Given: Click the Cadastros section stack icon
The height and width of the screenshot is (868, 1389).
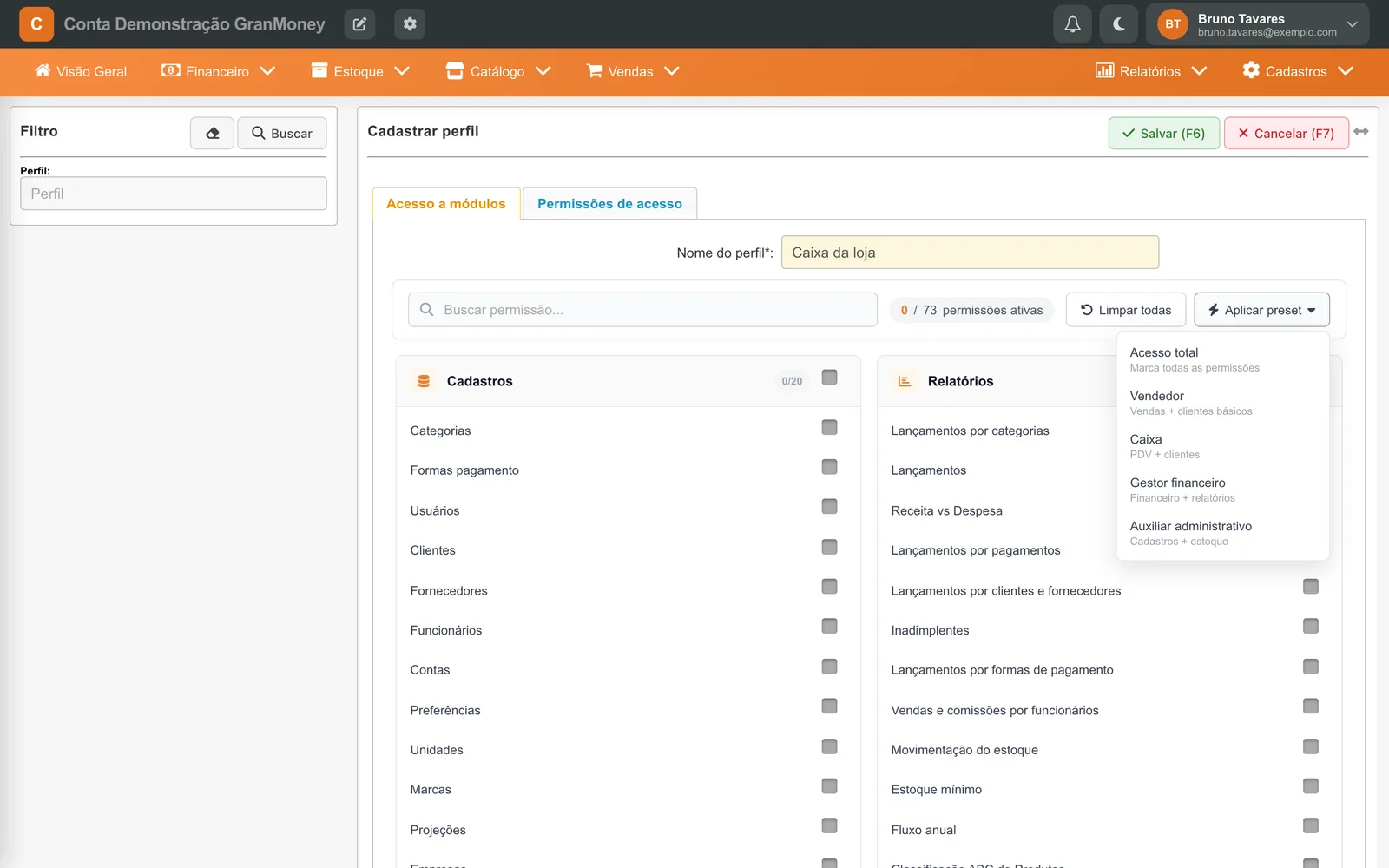Looking at the screenshot, I should [x=424, y=381].
